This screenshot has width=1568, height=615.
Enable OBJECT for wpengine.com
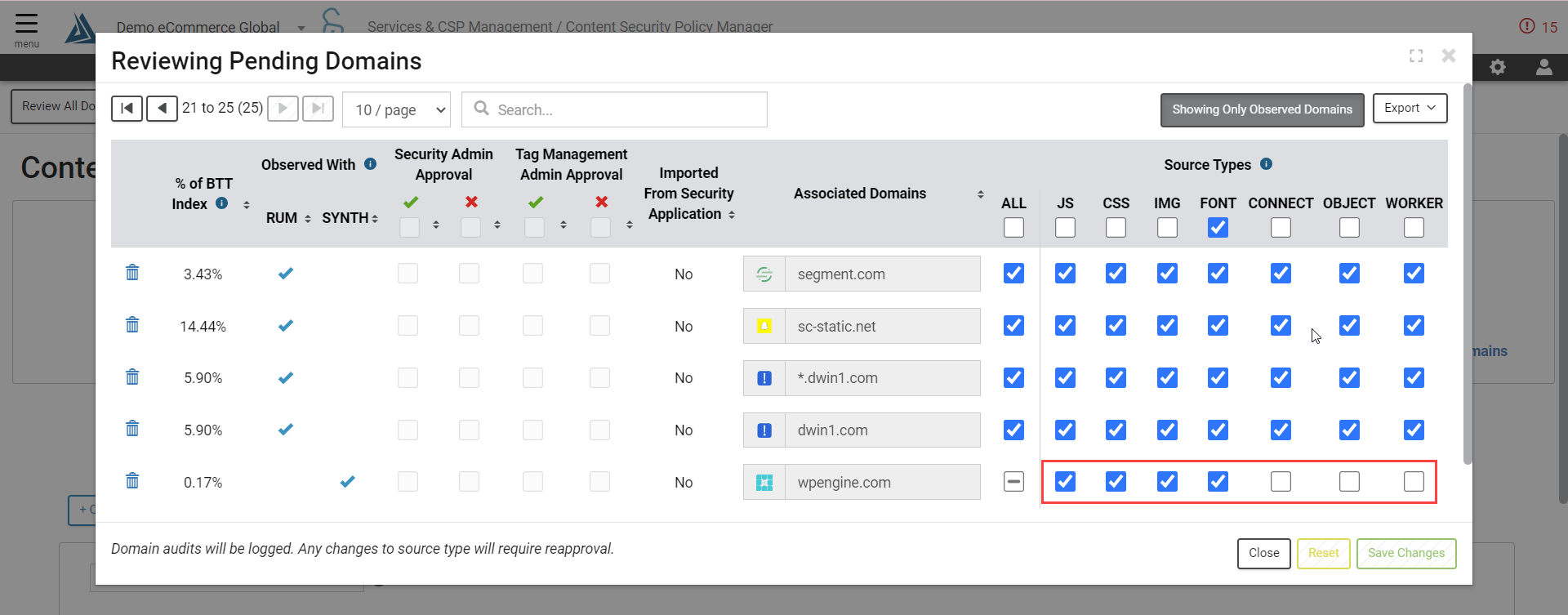click(x=1349, y=482)
